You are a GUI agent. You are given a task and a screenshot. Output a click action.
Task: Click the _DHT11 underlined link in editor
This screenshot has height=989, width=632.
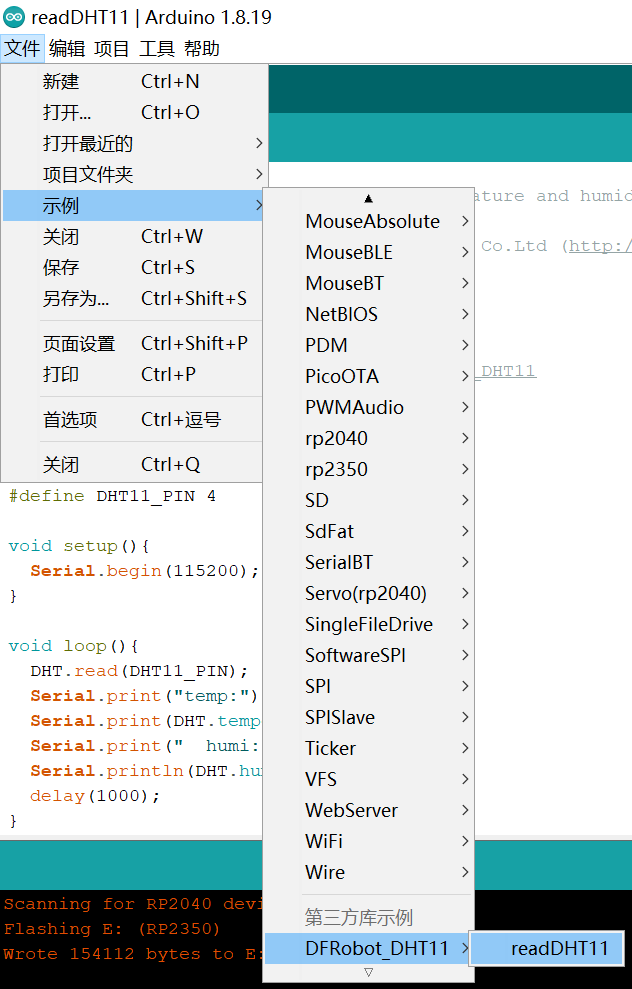click(x=505, y=371)
